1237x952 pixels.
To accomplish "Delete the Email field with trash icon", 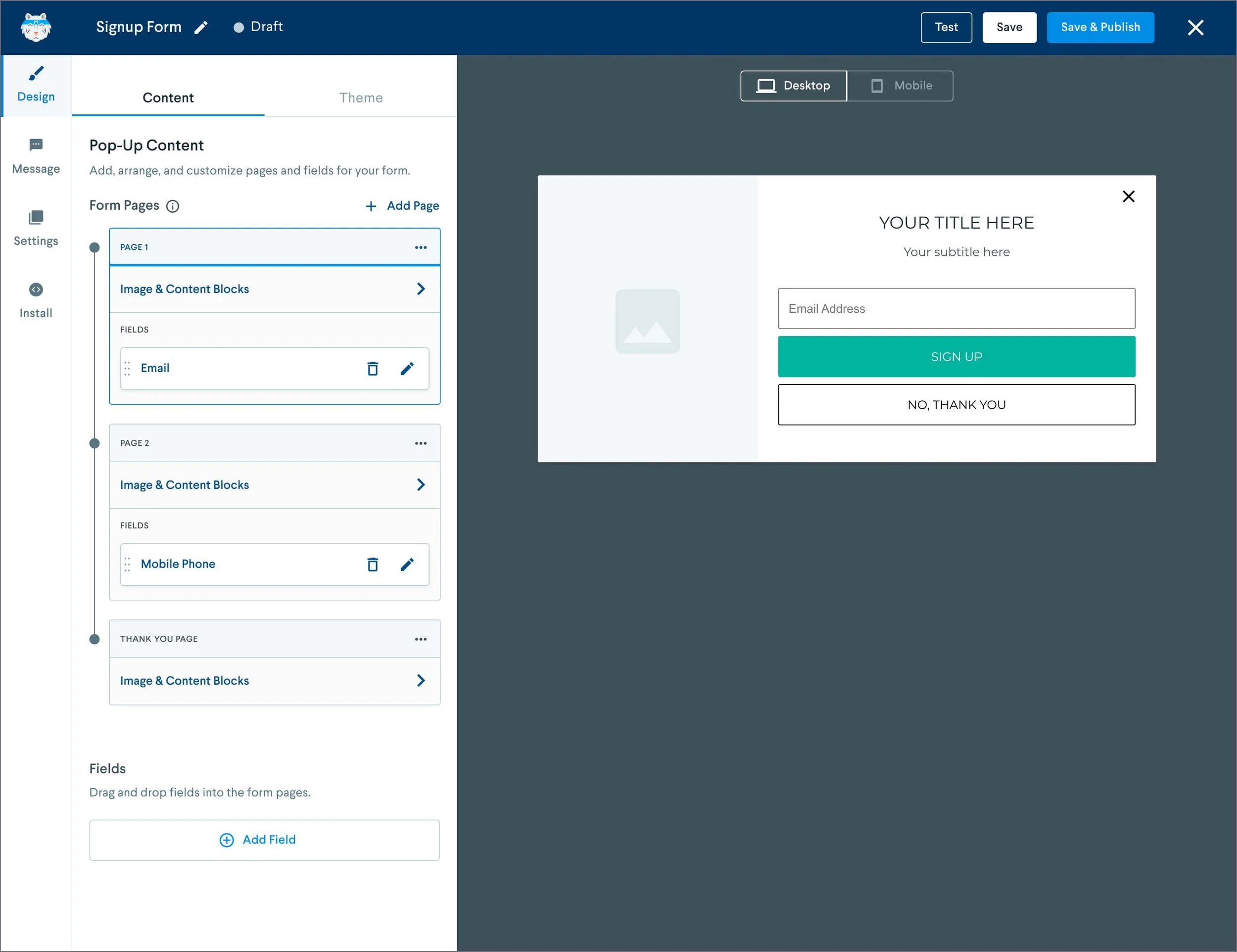I will tap(373, 369).
